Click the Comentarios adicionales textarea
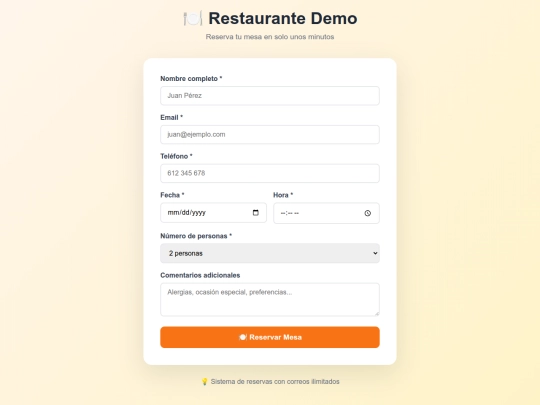Screen dimensions: 540x405 [270, 299]
